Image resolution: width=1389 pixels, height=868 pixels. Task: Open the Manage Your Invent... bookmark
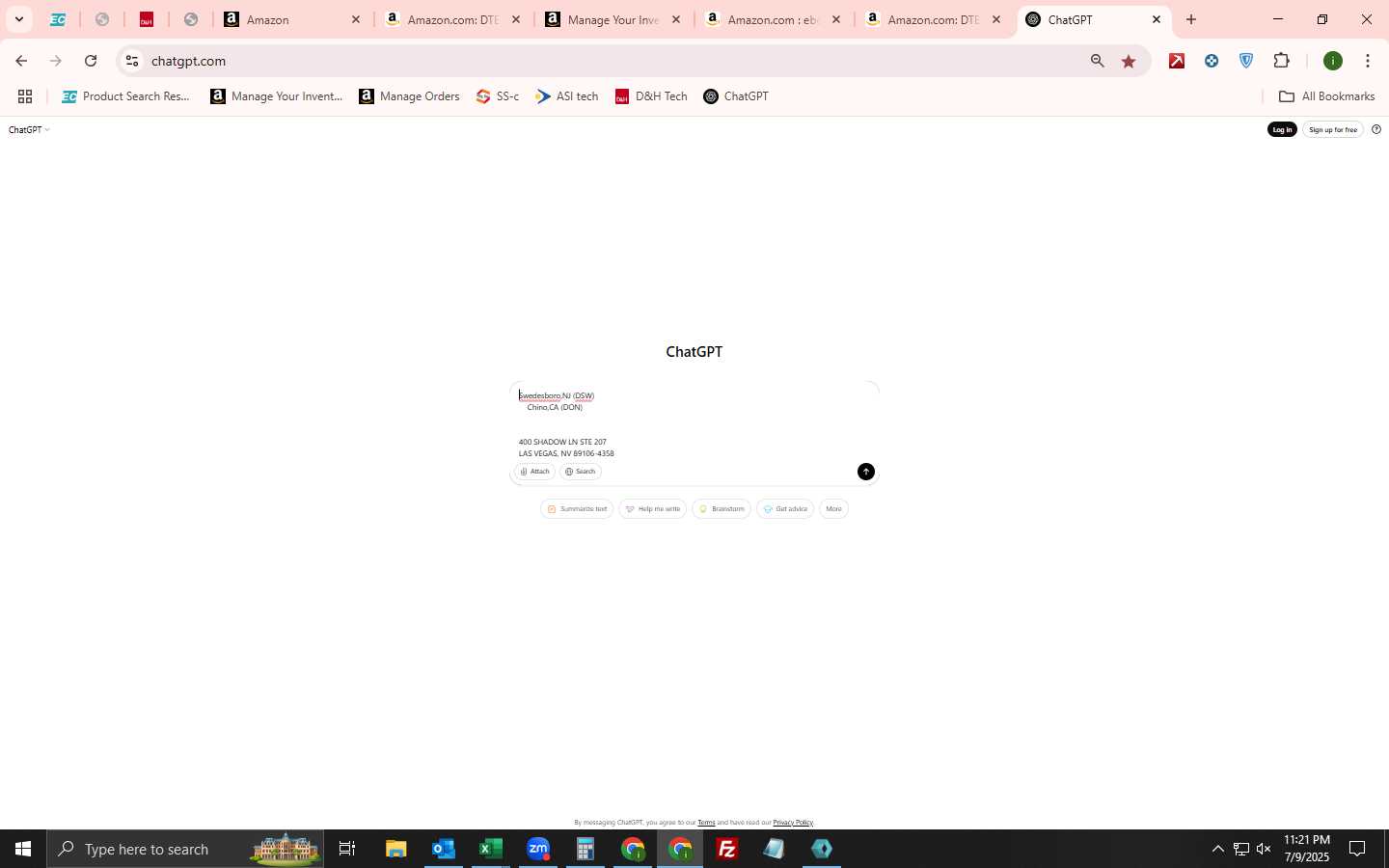(x=277, y=96)
